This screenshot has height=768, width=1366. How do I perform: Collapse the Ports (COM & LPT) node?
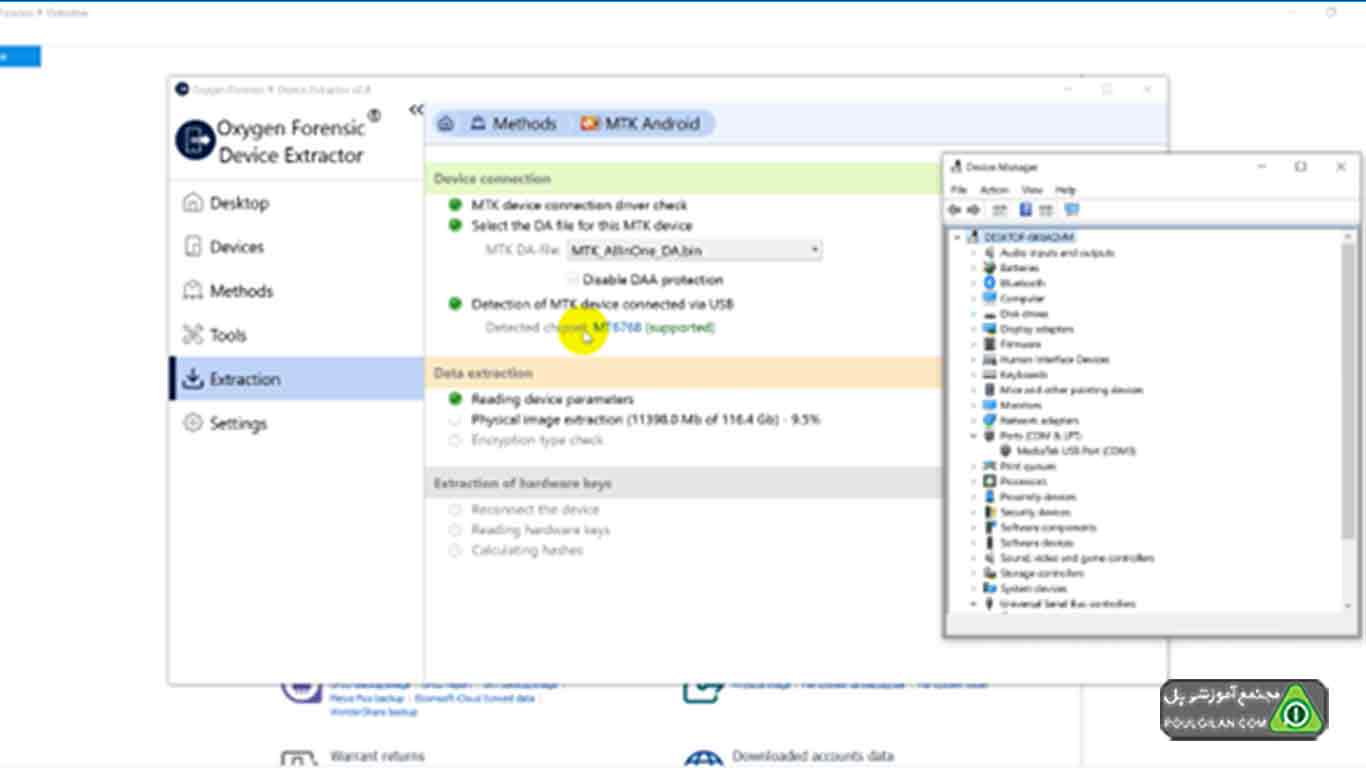click(973, 436)
